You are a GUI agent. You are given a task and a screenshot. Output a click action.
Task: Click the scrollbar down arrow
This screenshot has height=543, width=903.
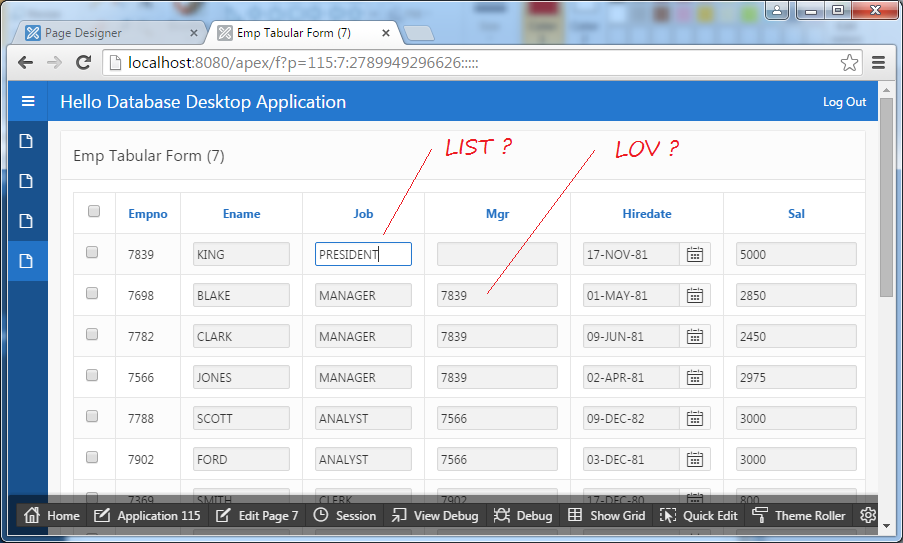point(886,526)
